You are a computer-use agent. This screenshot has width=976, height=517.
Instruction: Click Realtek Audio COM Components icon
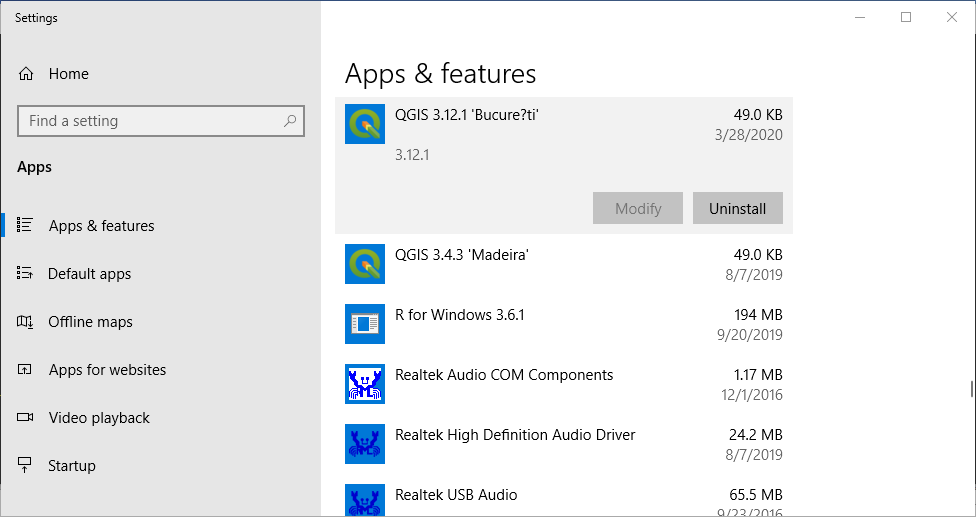(365, 384)
